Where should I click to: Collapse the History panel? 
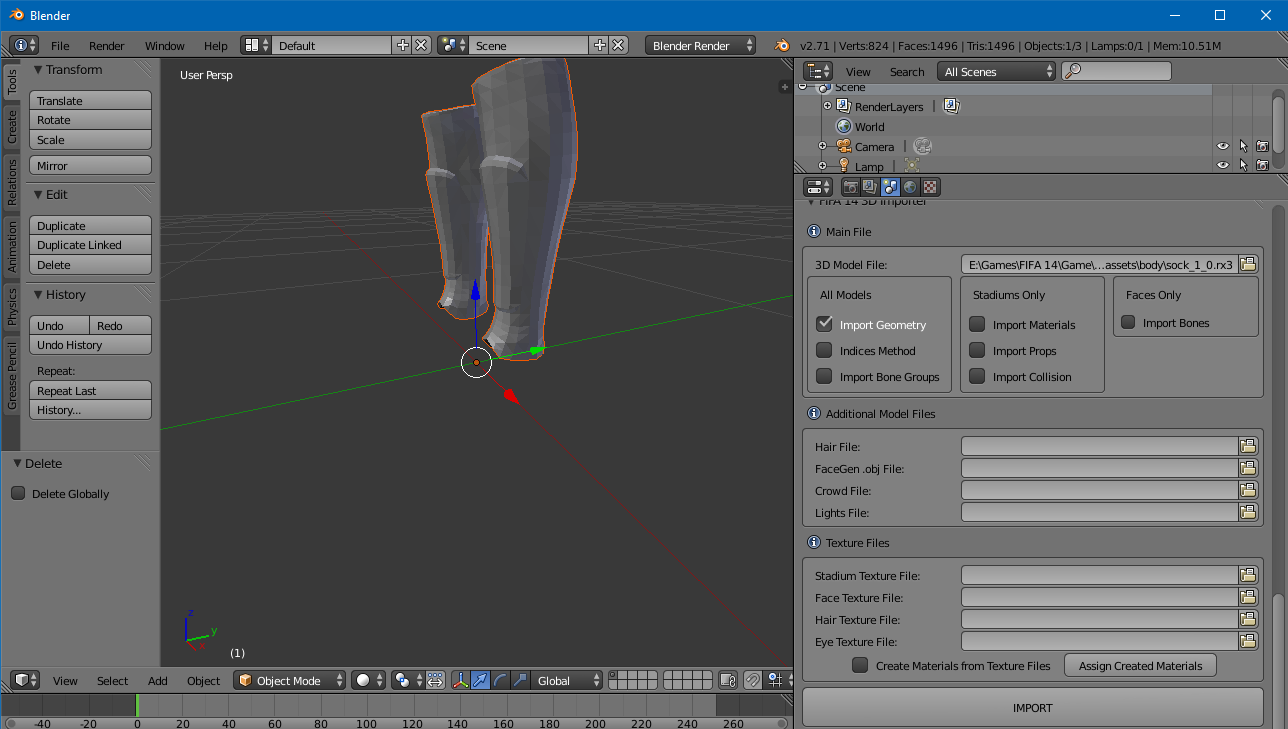tap(38, 294)
